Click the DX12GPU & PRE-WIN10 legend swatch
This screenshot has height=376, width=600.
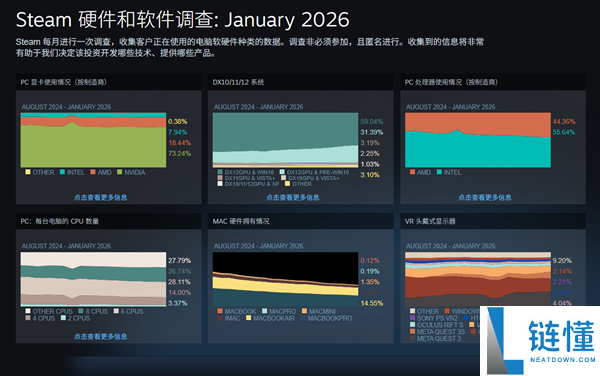pyautogui.click(x=282, y=173)
